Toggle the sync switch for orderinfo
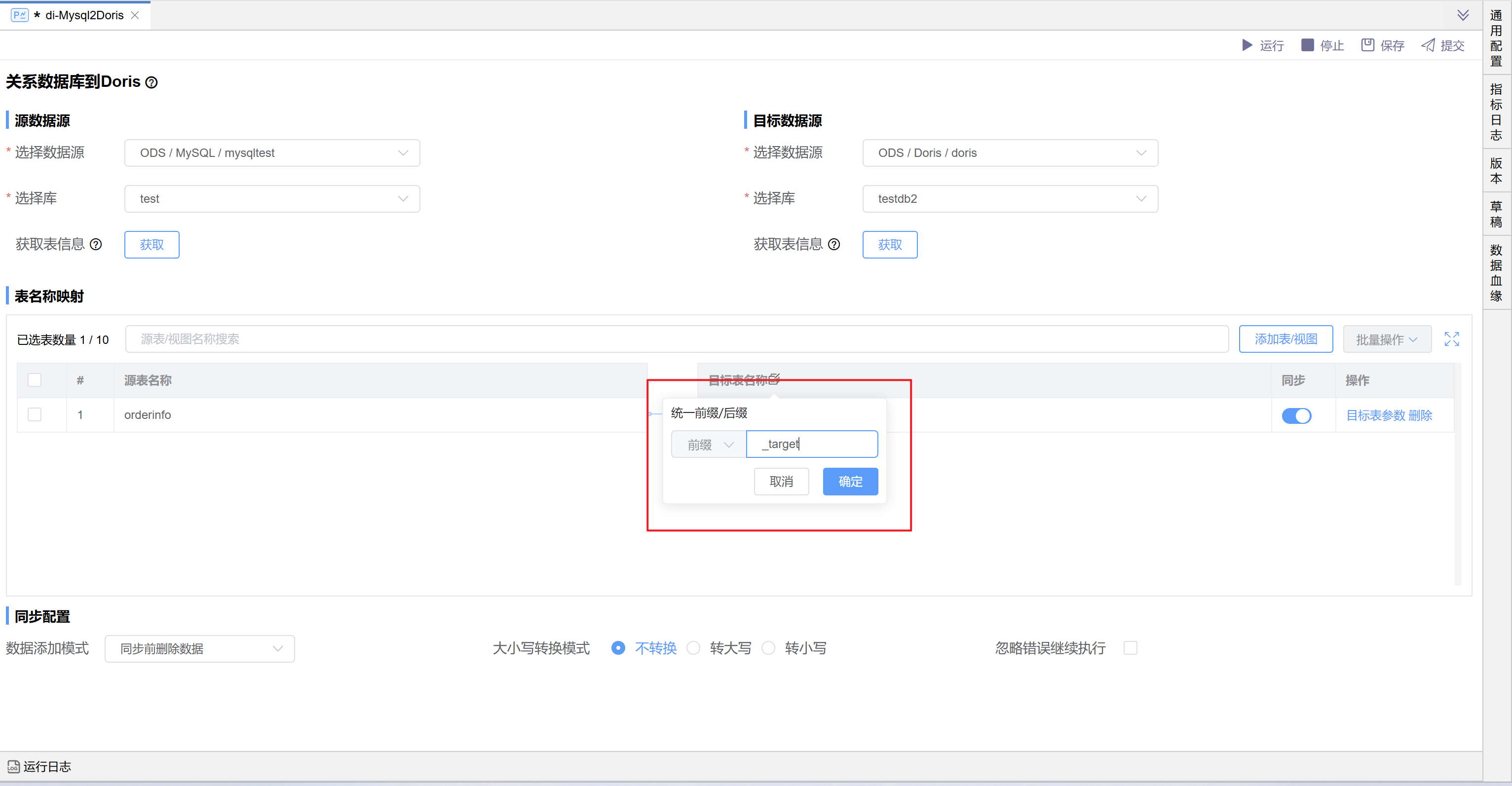 point(1296,415)
